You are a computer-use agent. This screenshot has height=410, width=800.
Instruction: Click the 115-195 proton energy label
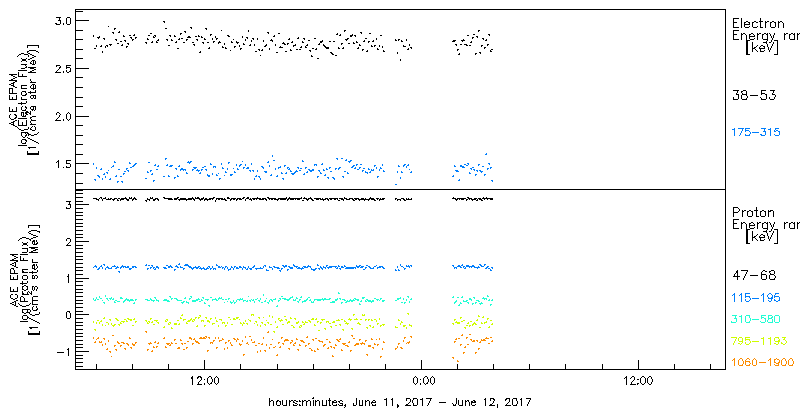(756, 298)
